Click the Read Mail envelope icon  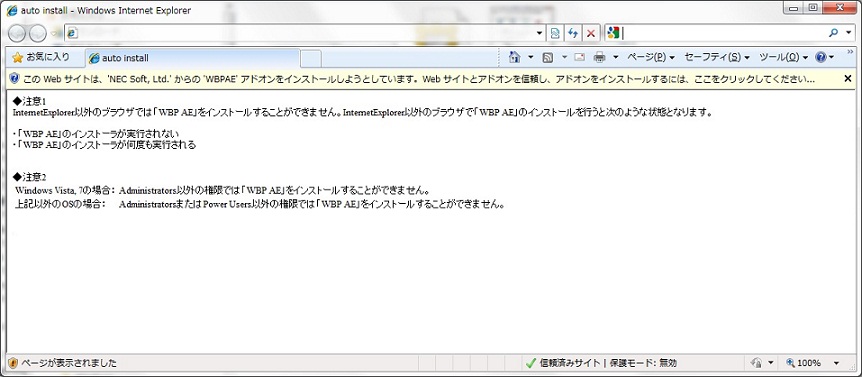tap(580, 57)
